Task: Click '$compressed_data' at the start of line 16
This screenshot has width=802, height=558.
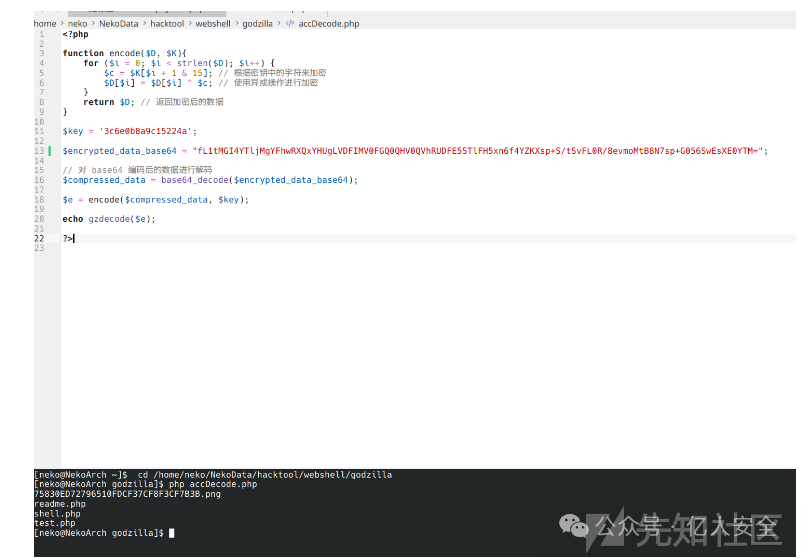Action: click(x=104, y=180)
